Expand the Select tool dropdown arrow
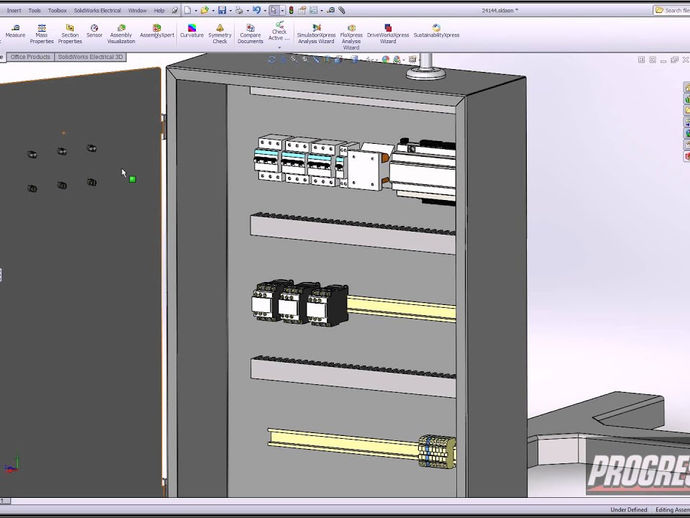690x518 pixels. pyautogui.click(x=282, y=11)
